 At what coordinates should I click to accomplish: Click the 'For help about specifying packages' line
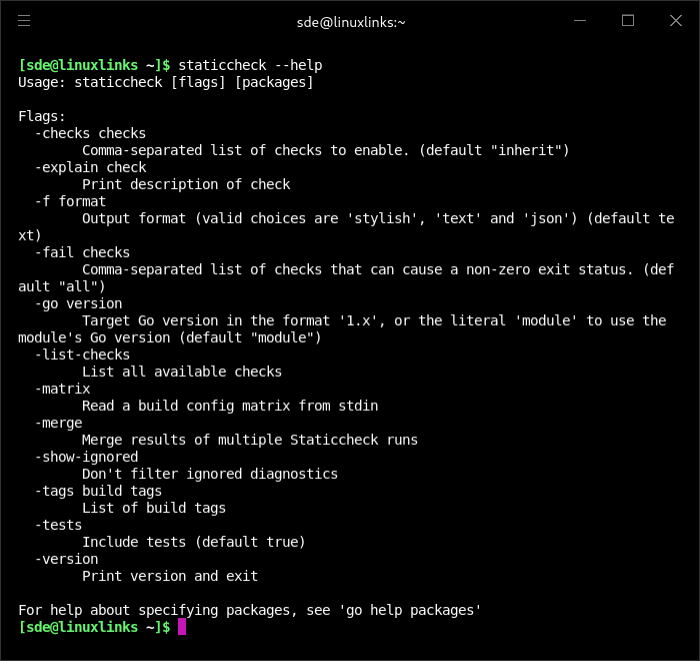250,611
